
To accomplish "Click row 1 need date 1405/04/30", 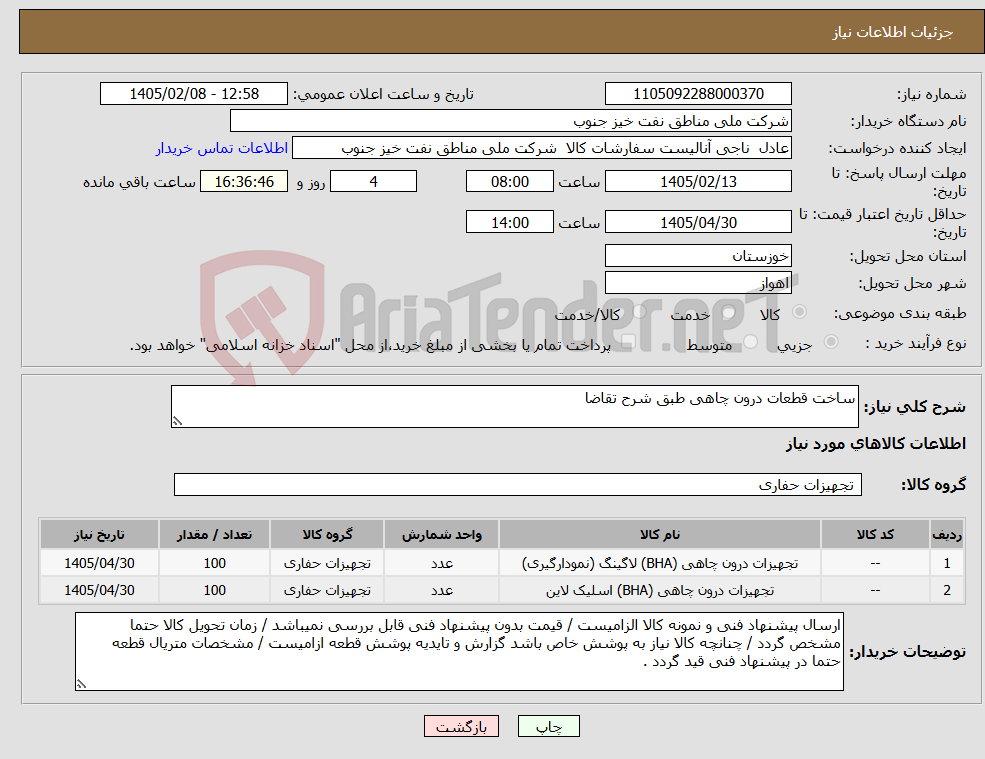I will pyautogui.click(x=99, y=563).
